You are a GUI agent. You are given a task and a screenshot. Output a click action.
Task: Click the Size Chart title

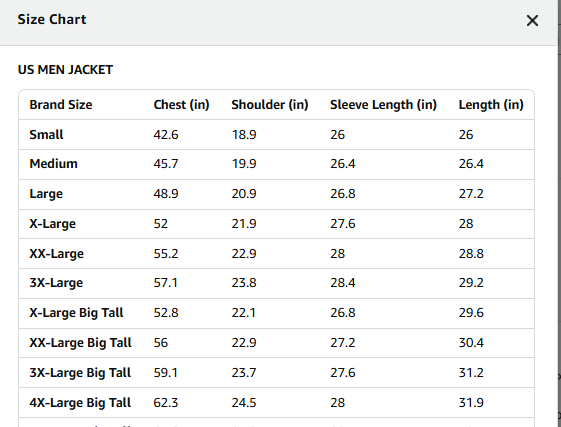coord(52,19)
